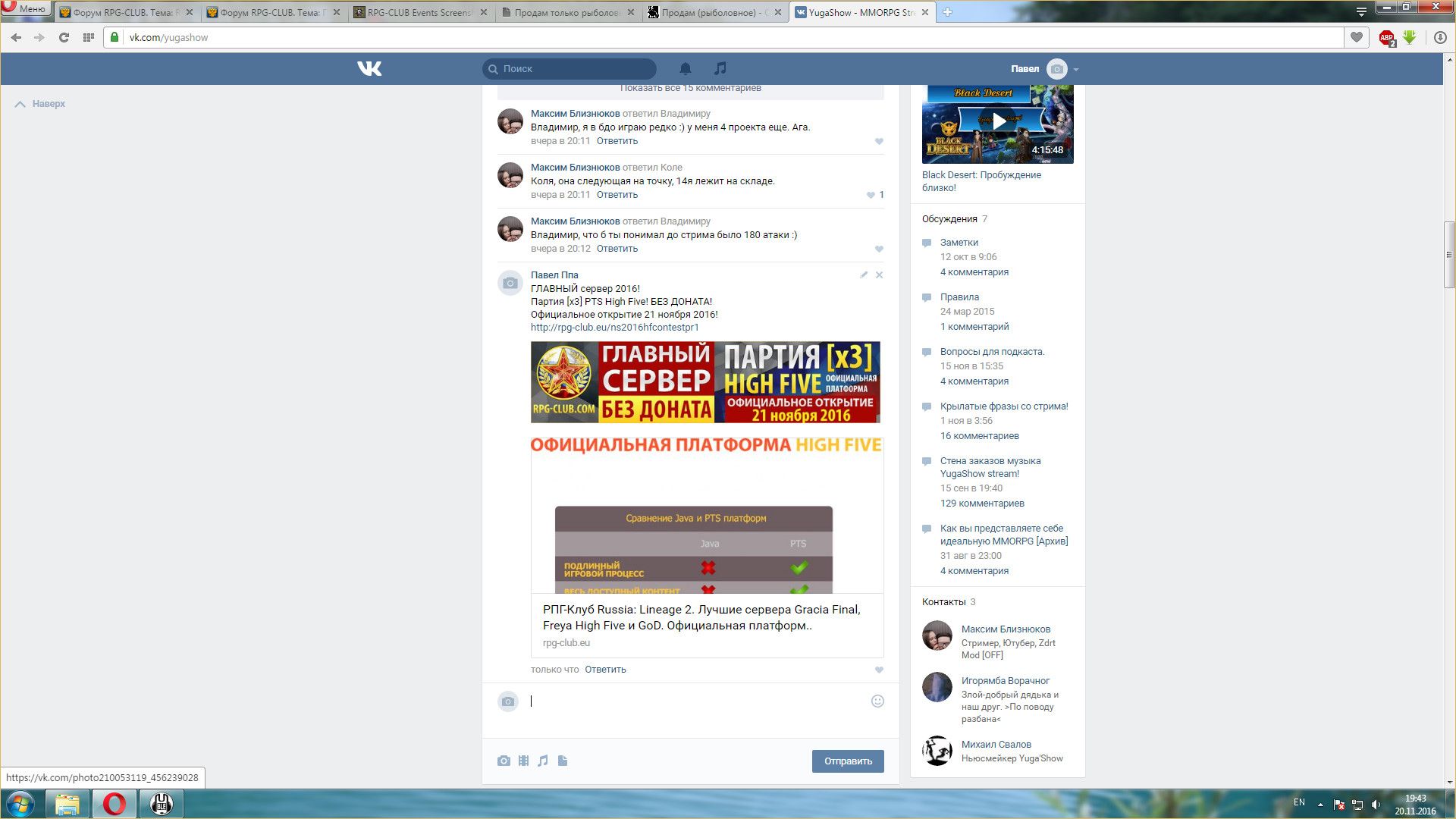Open Павел Ппа author name

tap(554, 275)
